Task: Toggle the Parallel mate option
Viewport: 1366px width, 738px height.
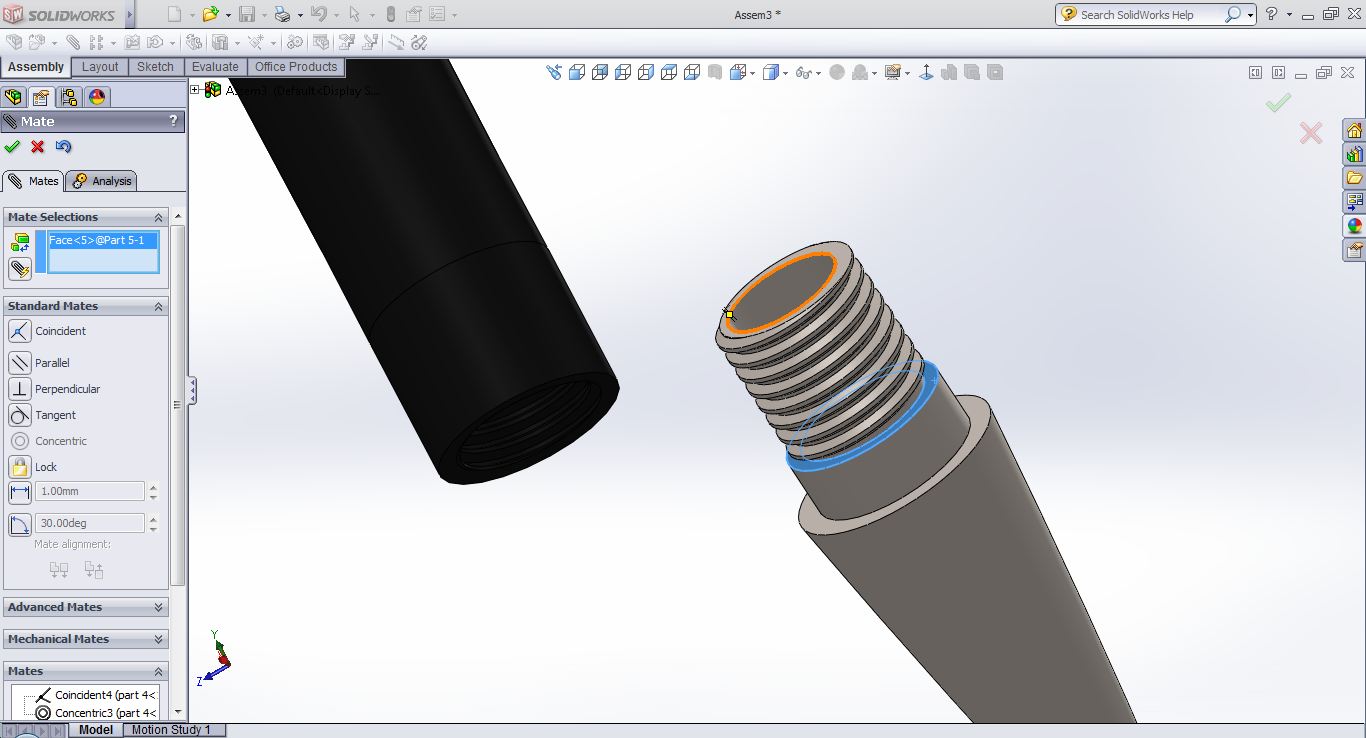Action: click(20, 363)
